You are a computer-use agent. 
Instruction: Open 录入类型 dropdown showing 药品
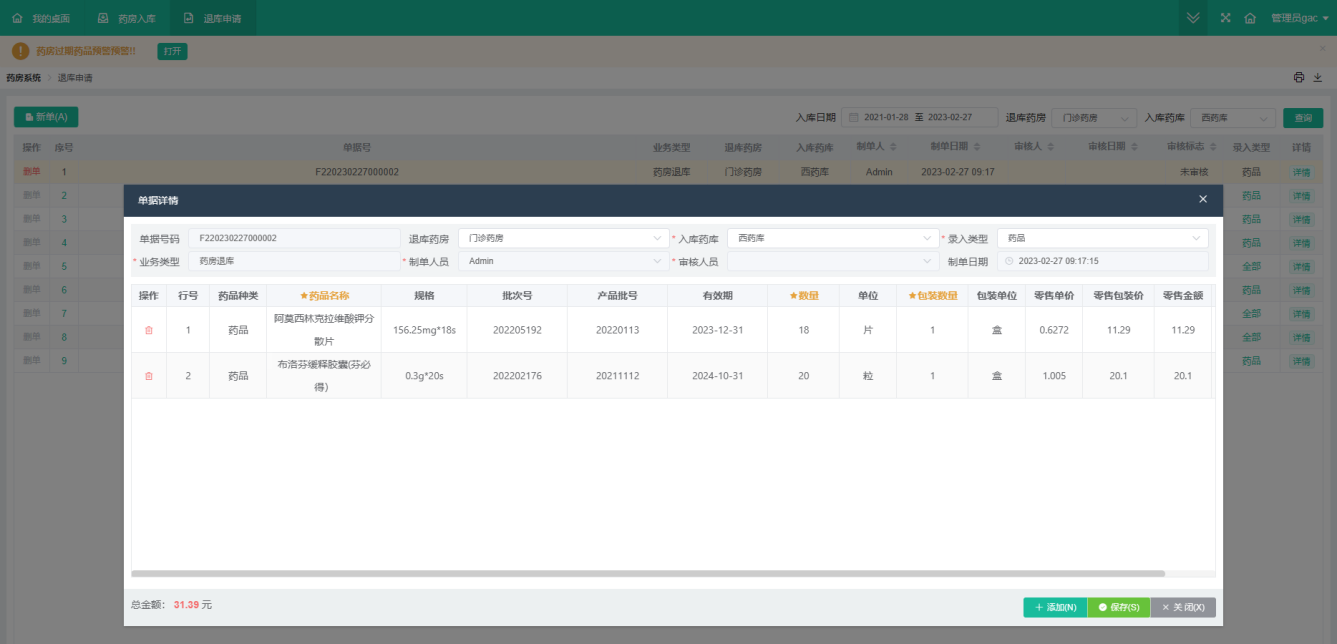click(1102, 238)
